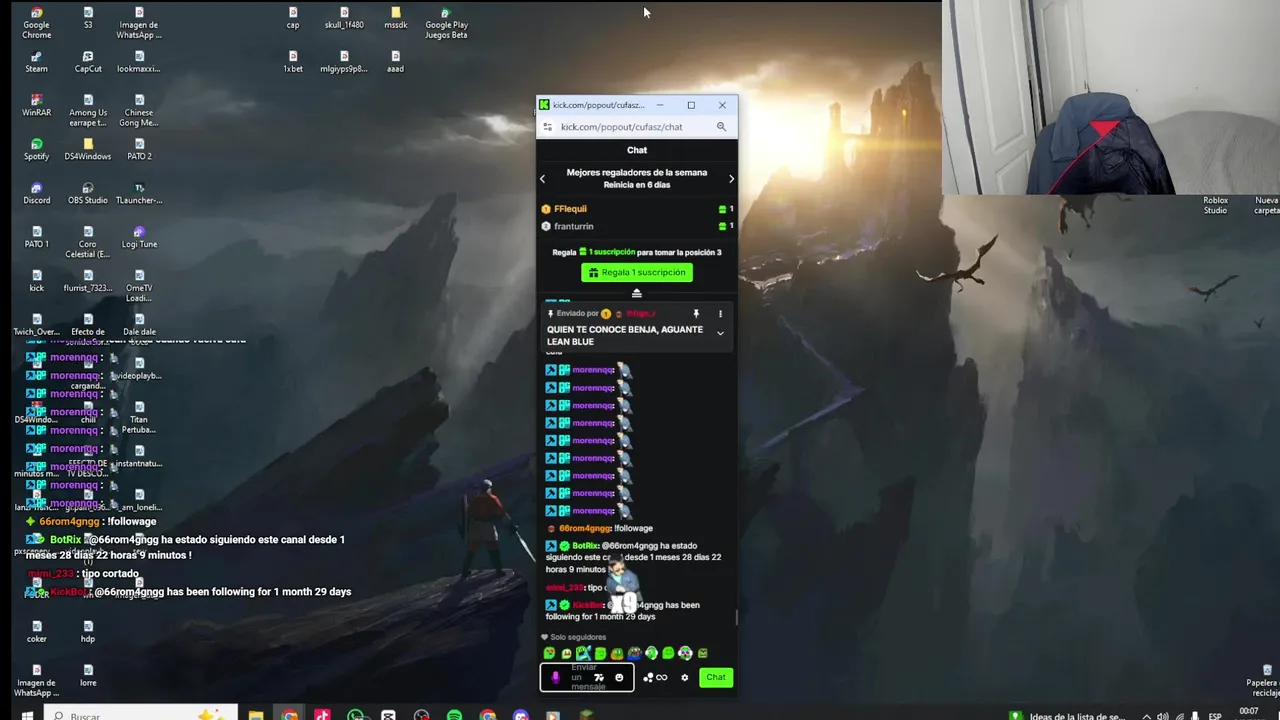Image resolution: width=1280 pixels, height=720 pixels.
Task: Select the 'Chinese Gong Me...' desktop file
Action: [x=139, y=111]
